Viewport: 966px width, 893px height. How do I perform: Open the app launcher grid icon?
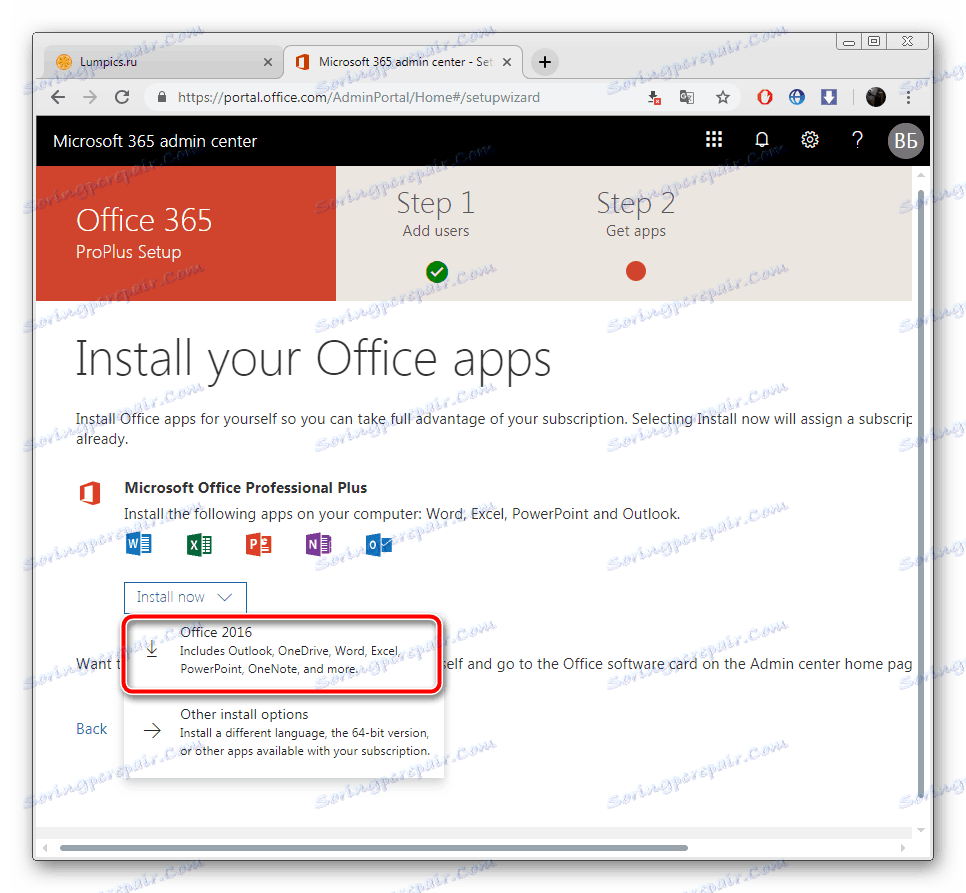click(713, 140)
